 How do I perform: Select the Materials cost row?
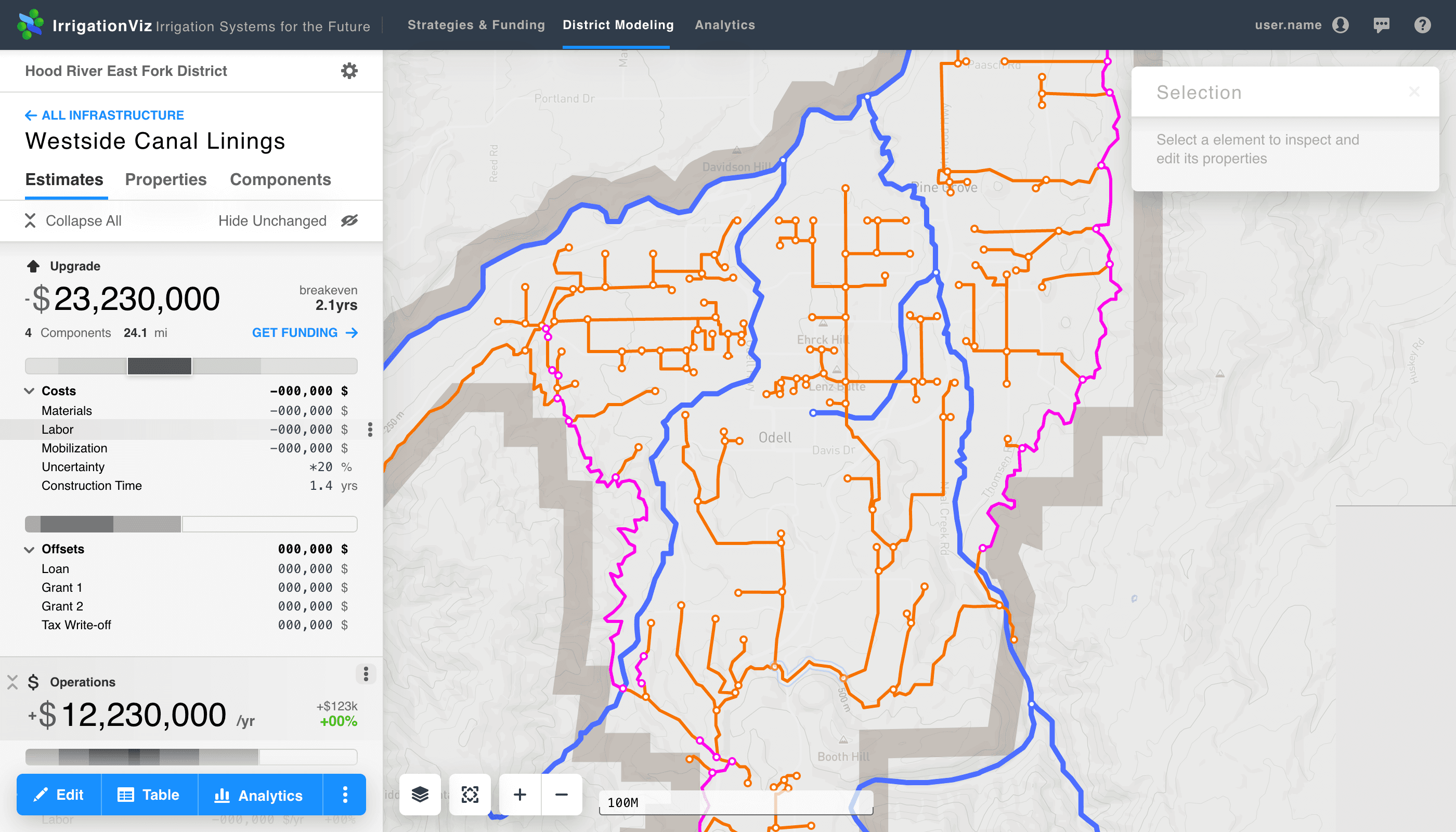coord(191,411)
